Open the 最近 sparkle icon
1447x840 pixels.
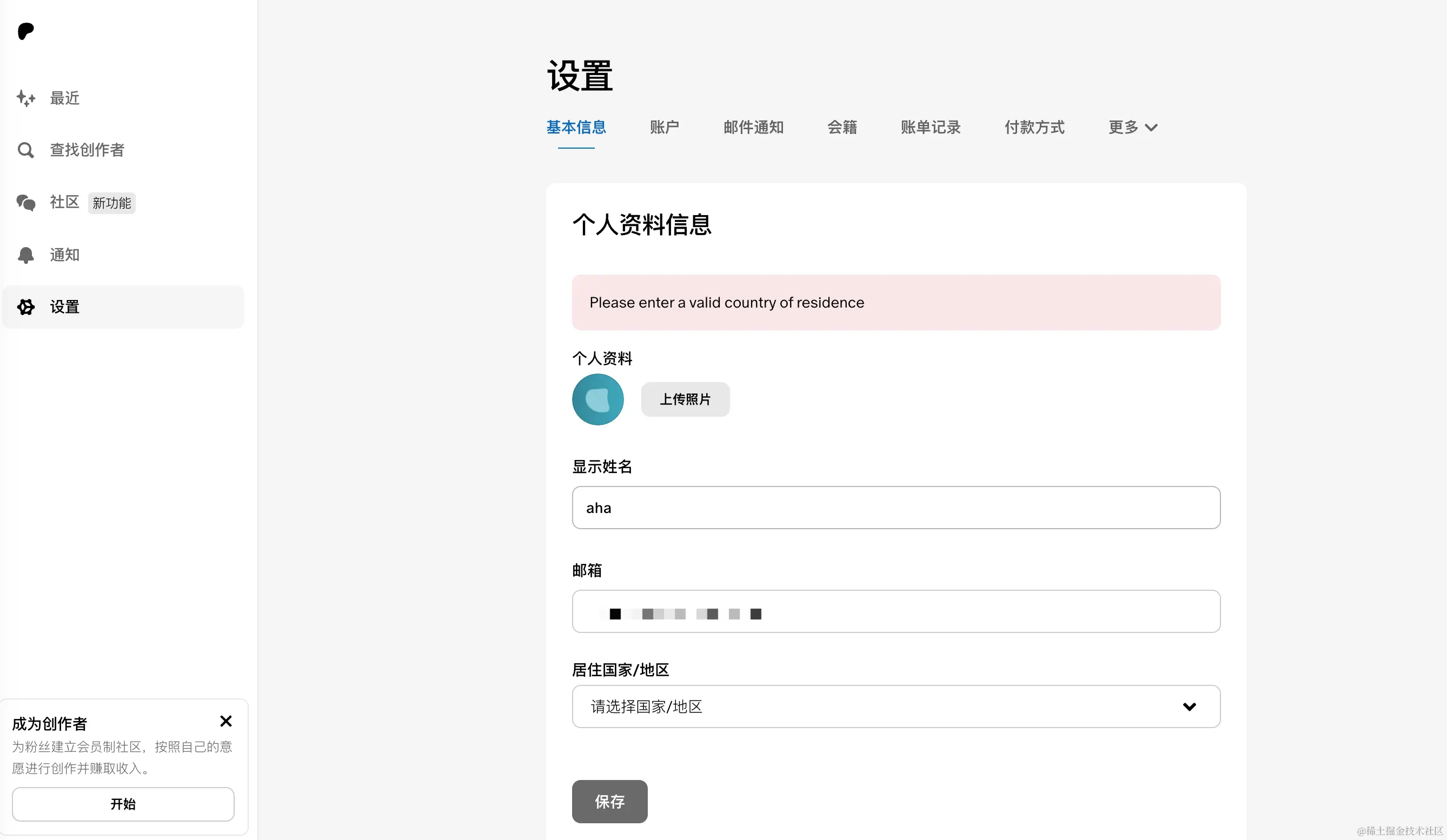pyautogui.click(x=26, y=98)
